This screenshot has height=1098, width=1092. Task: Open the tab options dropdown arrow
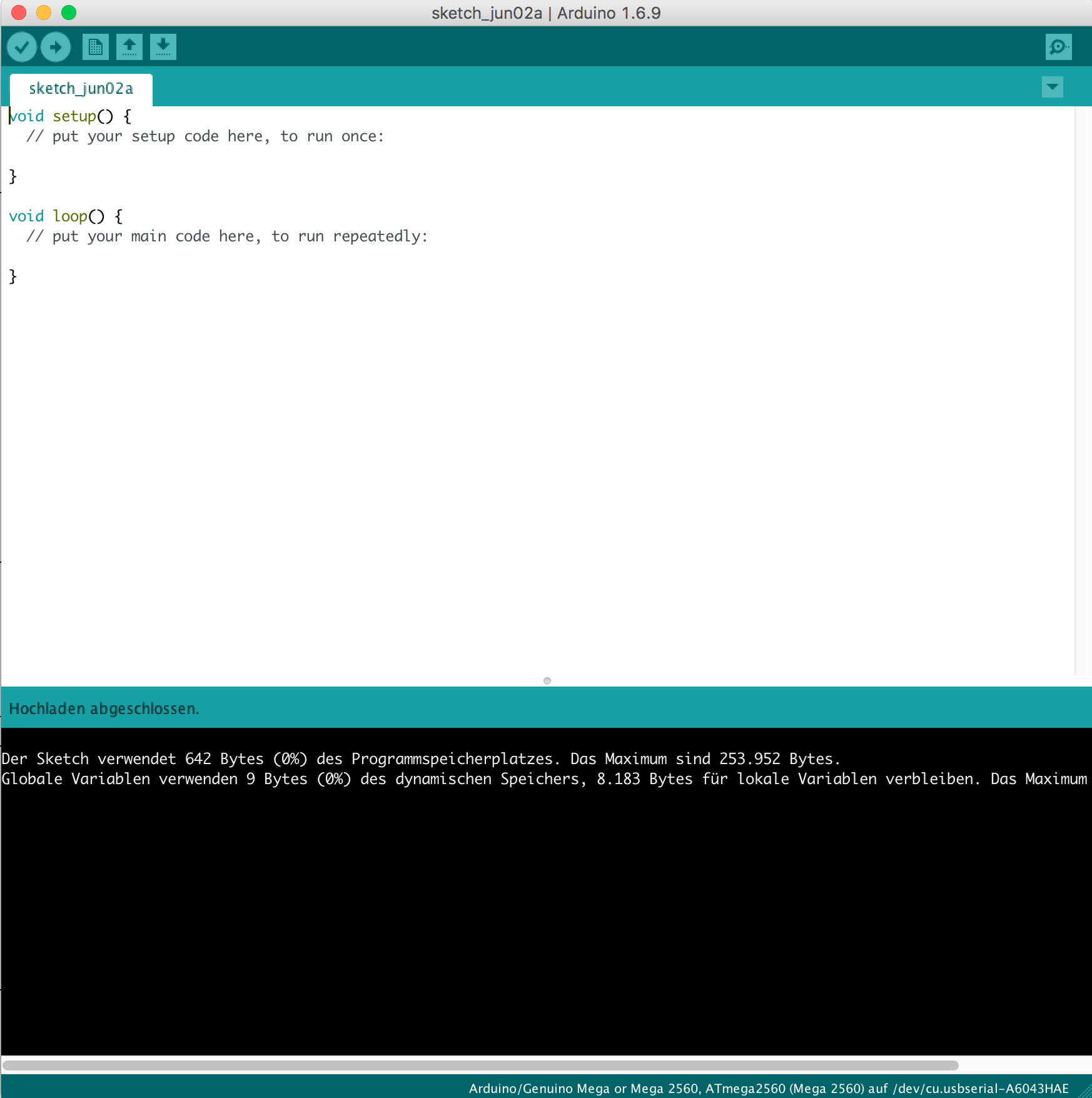pyautogui.click(x=1053, y=87)
